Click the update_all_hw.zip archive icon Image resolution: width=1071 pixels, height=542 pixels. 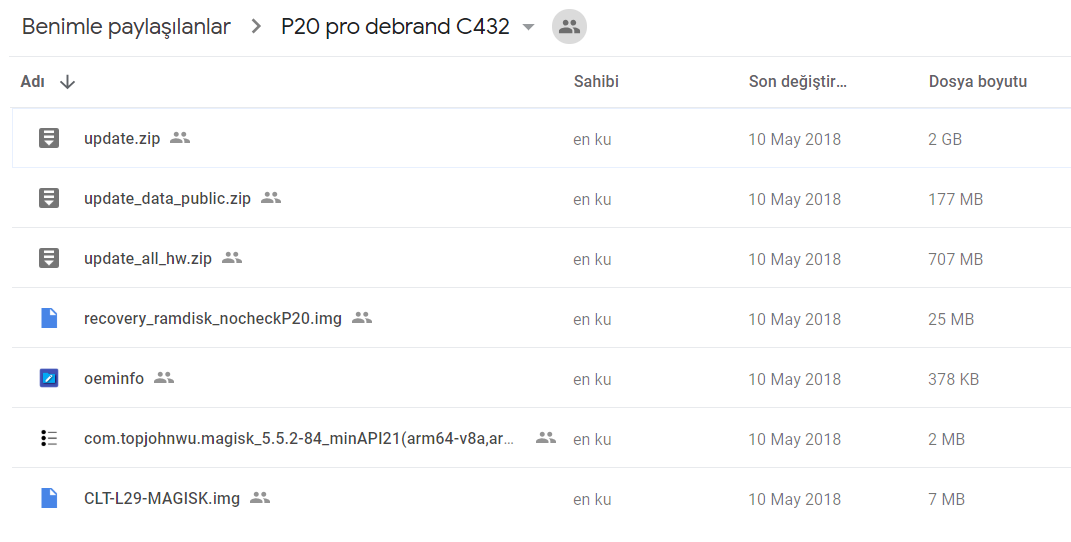48,258
